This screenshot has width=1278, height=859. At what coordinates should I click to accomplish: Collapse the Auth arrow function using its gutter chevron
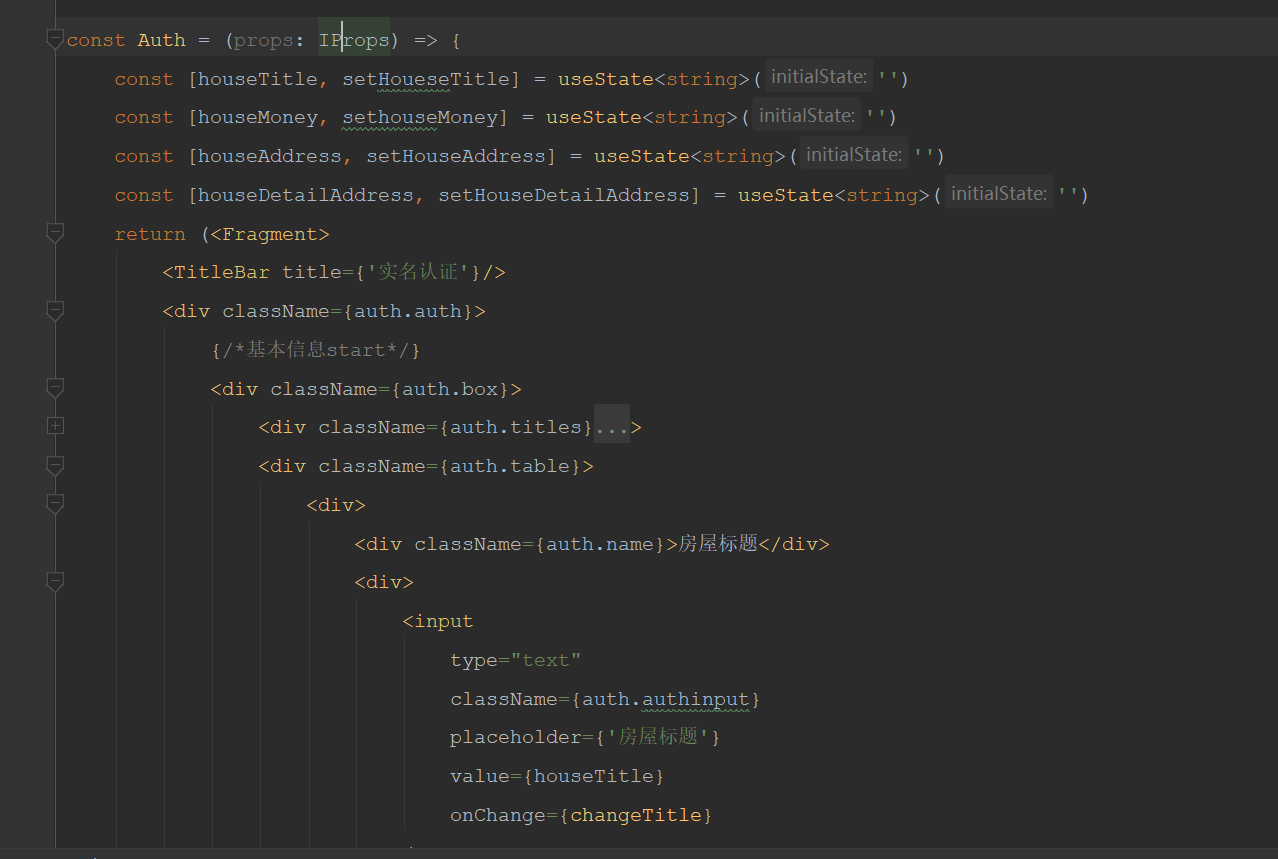[55, 39]
